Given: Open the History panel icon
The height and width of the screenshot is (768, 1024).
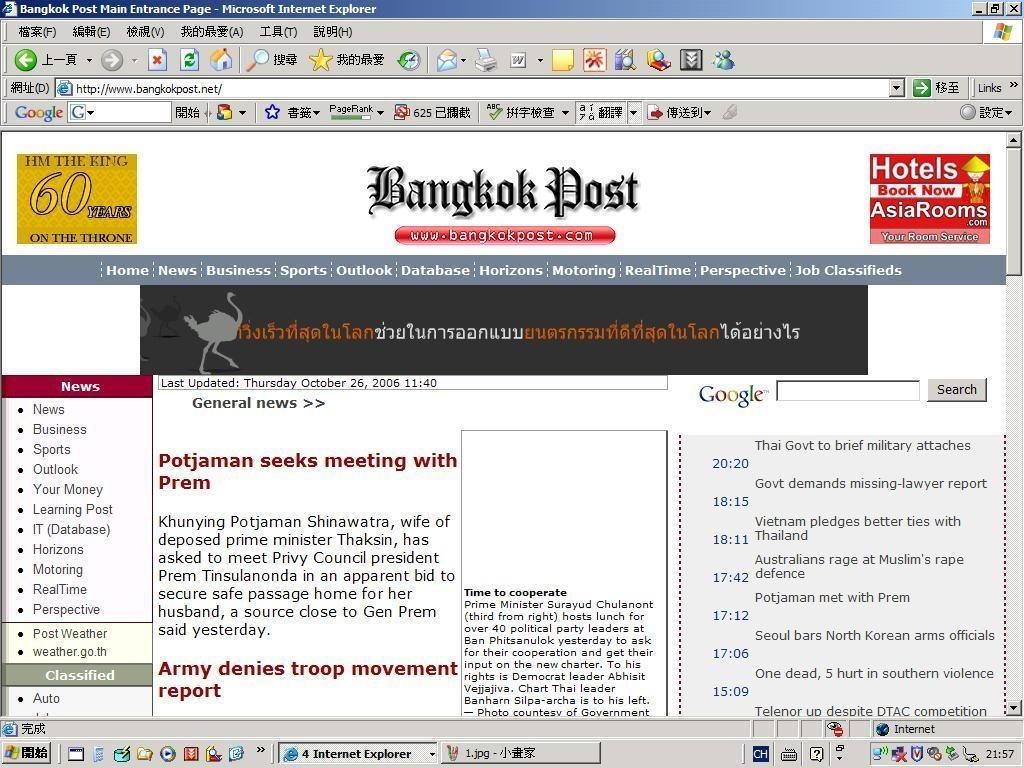Looking at the screenshot, I should click(408, 60).
